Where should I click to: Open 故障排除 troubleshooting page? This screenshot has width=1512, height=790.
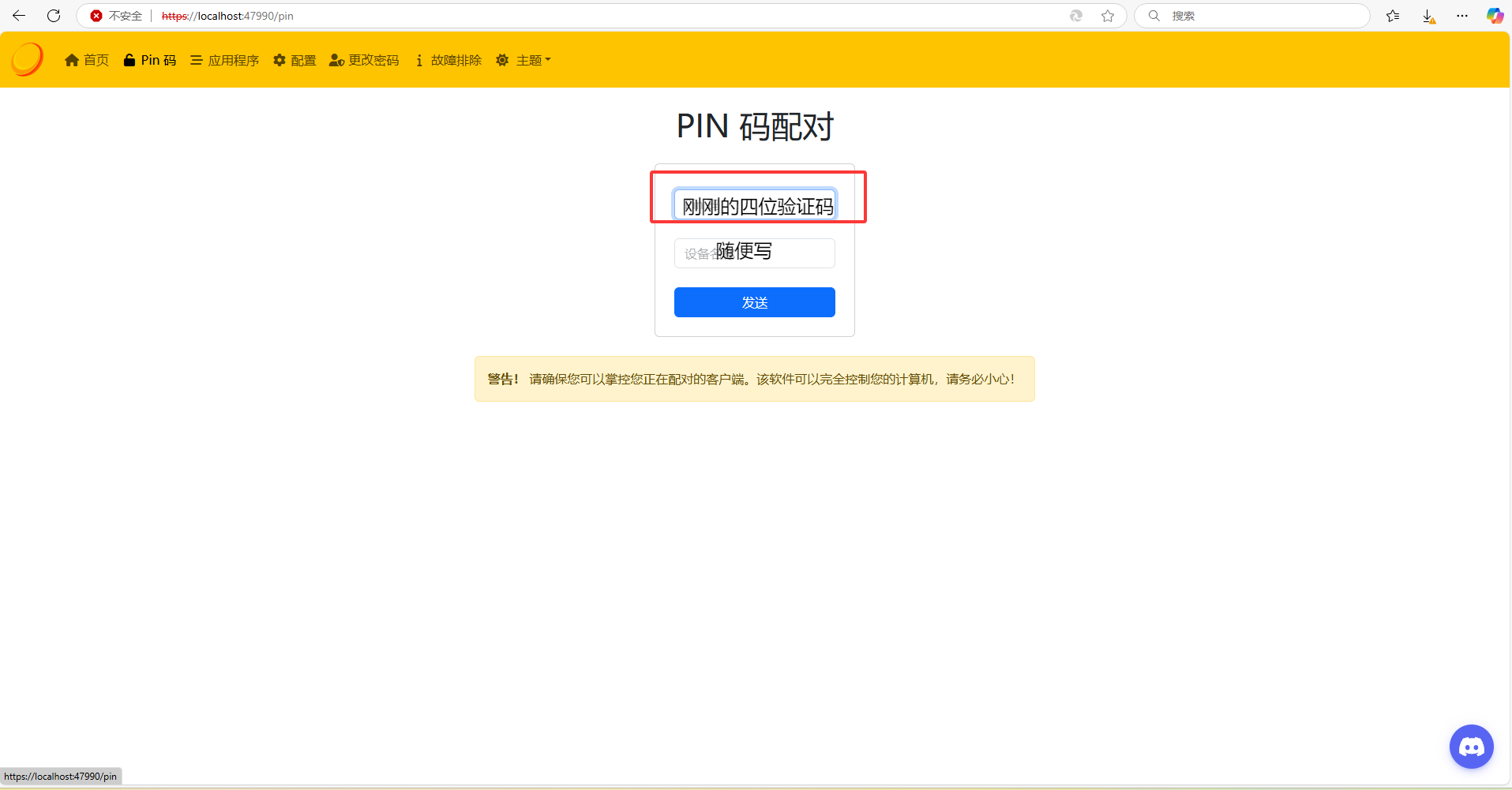(448, 60)
